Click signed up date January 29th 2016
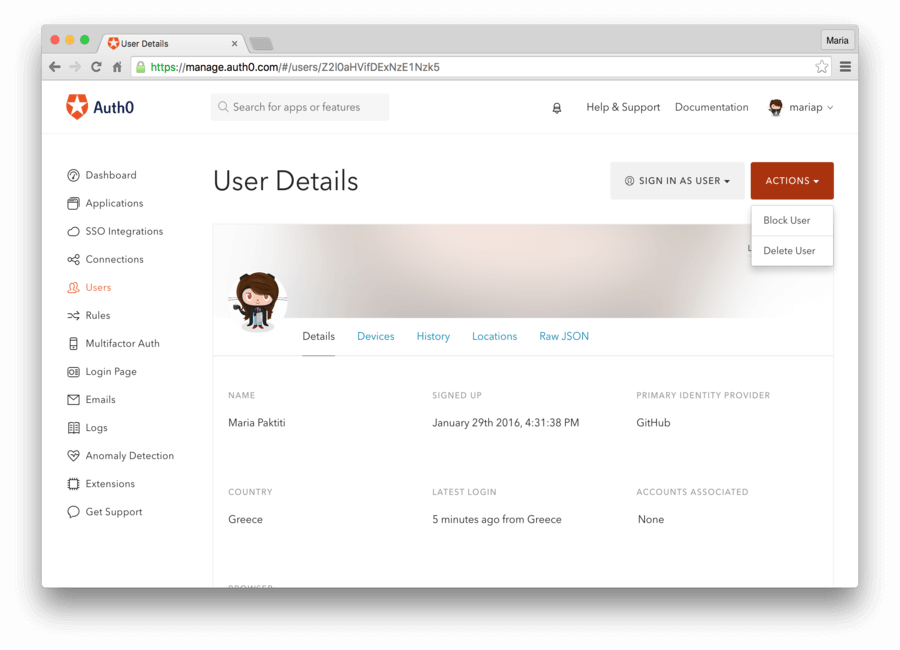Screen dimensions: 900x650 pos(506,423)
